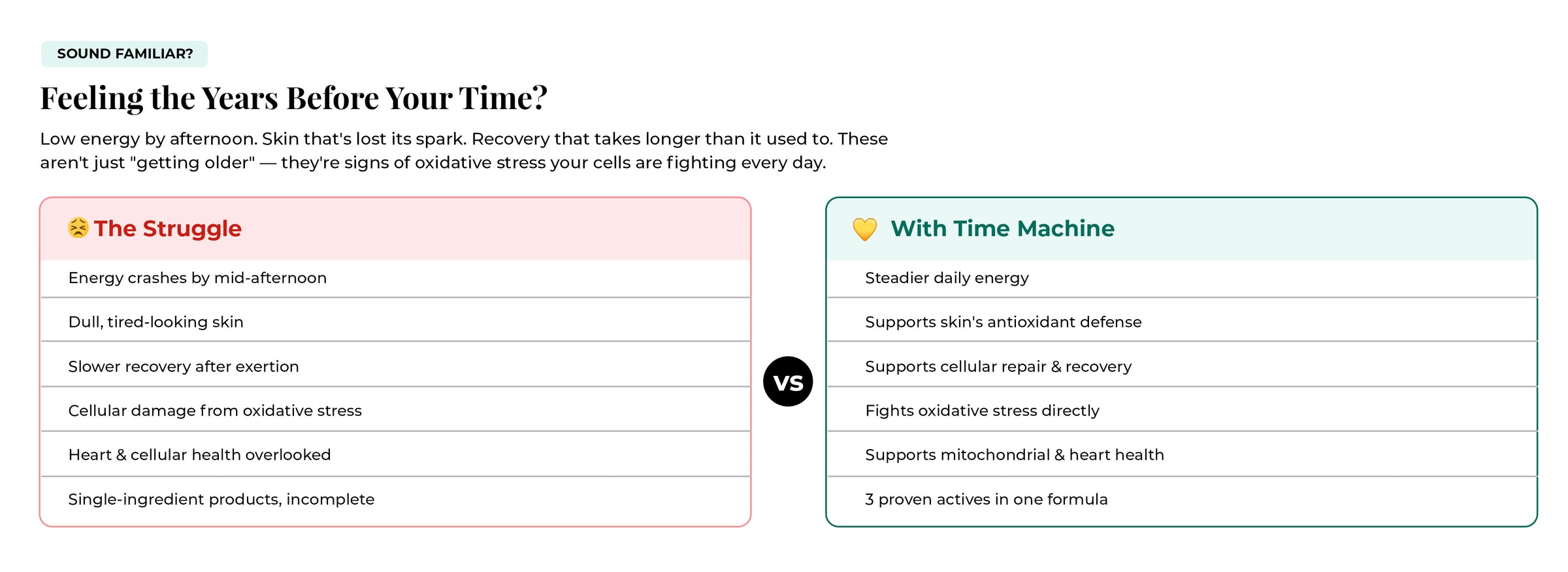Screen dimensions: 1568x572
Task: Select Single-ingredient products, incomplete row
Action: point(395,499)
